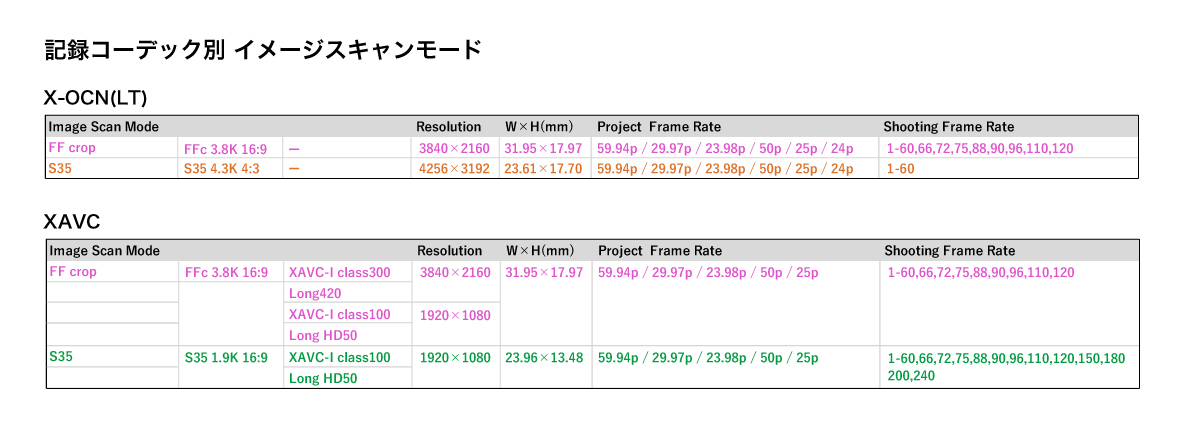Image resolution: width=1200 pixels, height=438 pixels.
Task: Select the XAVC-I class300 codec cell
Action: (340, 272)
